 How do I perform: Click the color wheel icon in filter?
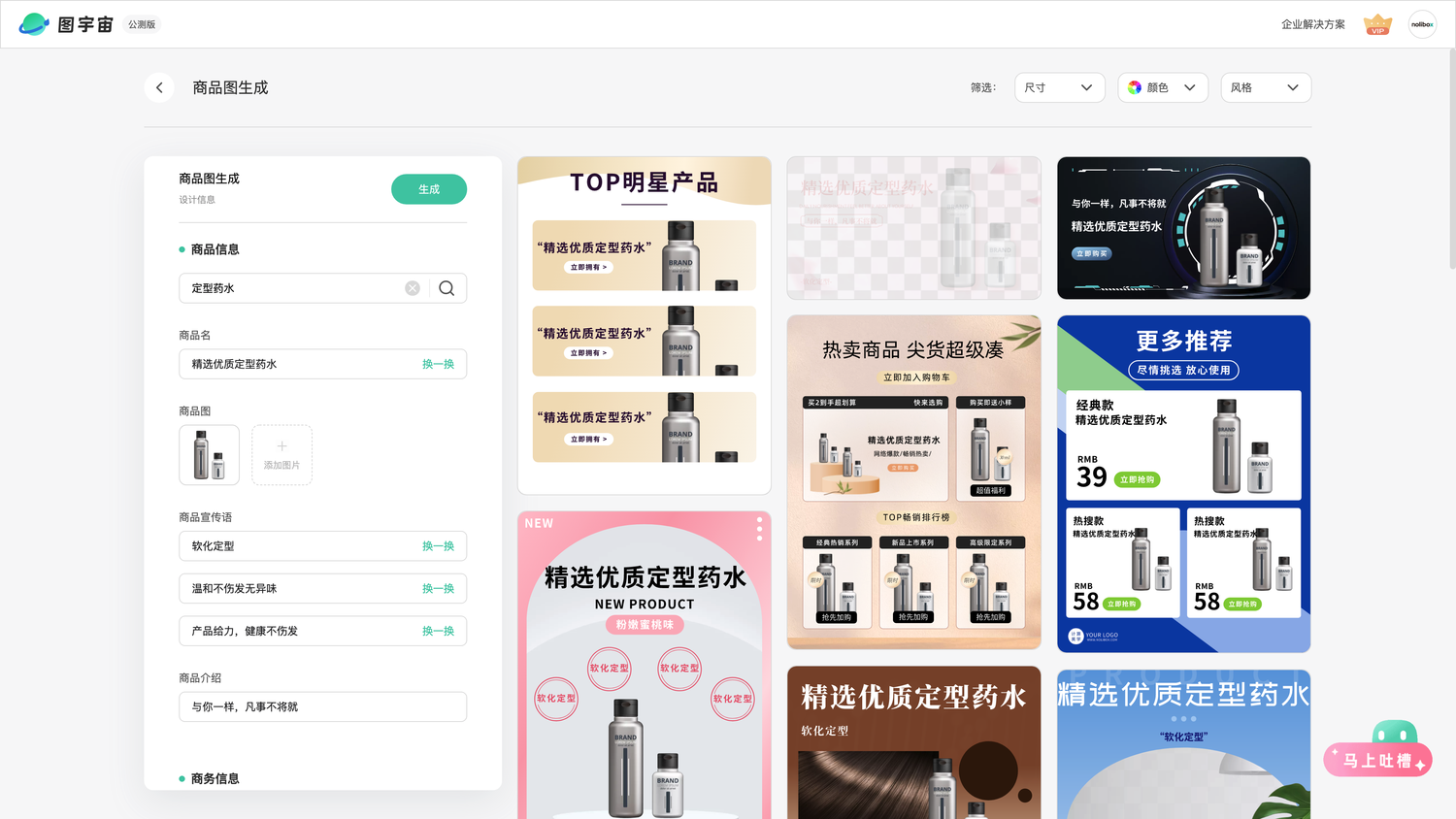[x=1135, y=87]
